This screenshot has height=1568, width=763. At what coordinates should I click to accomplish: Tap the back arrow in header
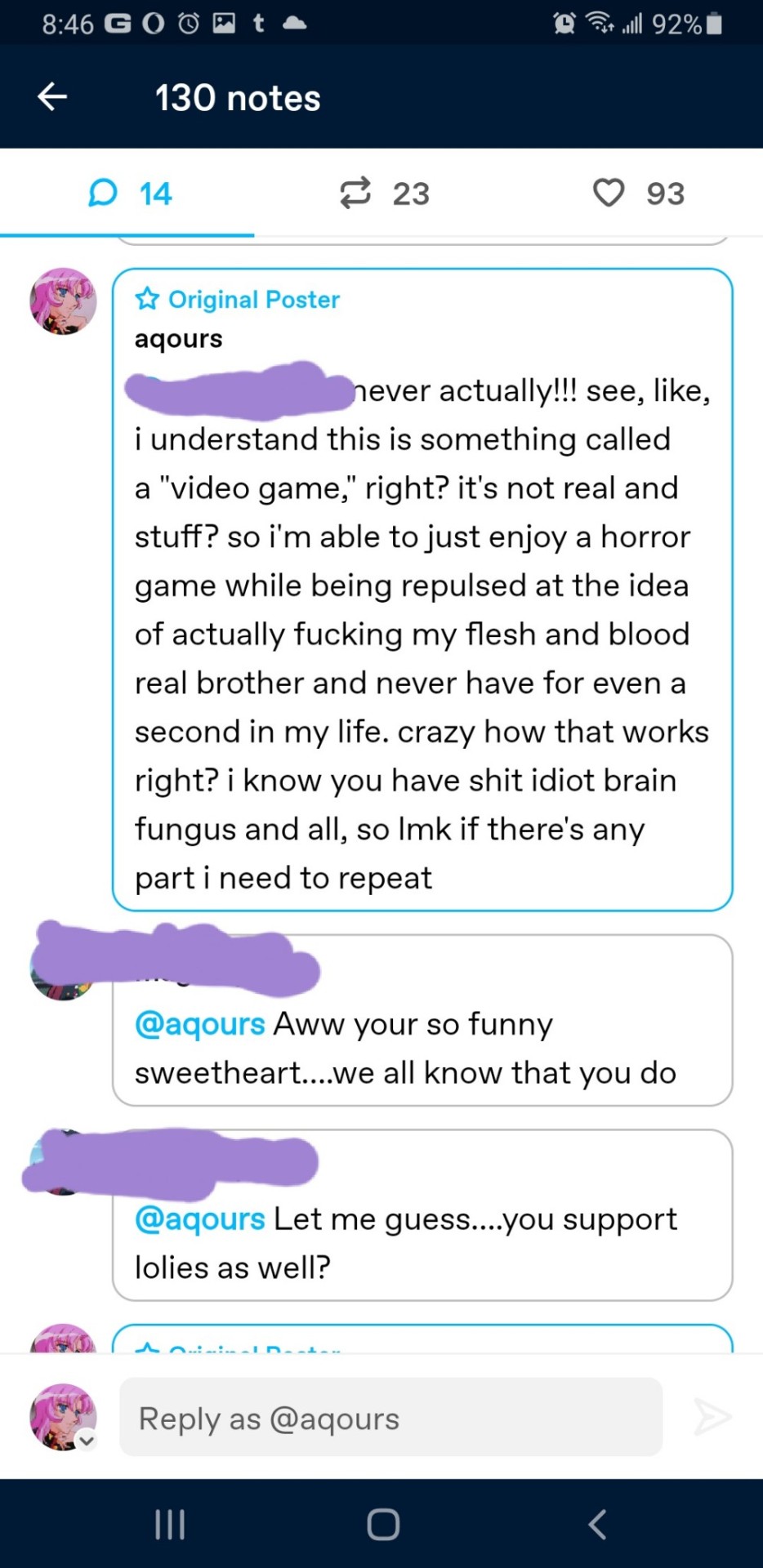click(x=52, y=97)
